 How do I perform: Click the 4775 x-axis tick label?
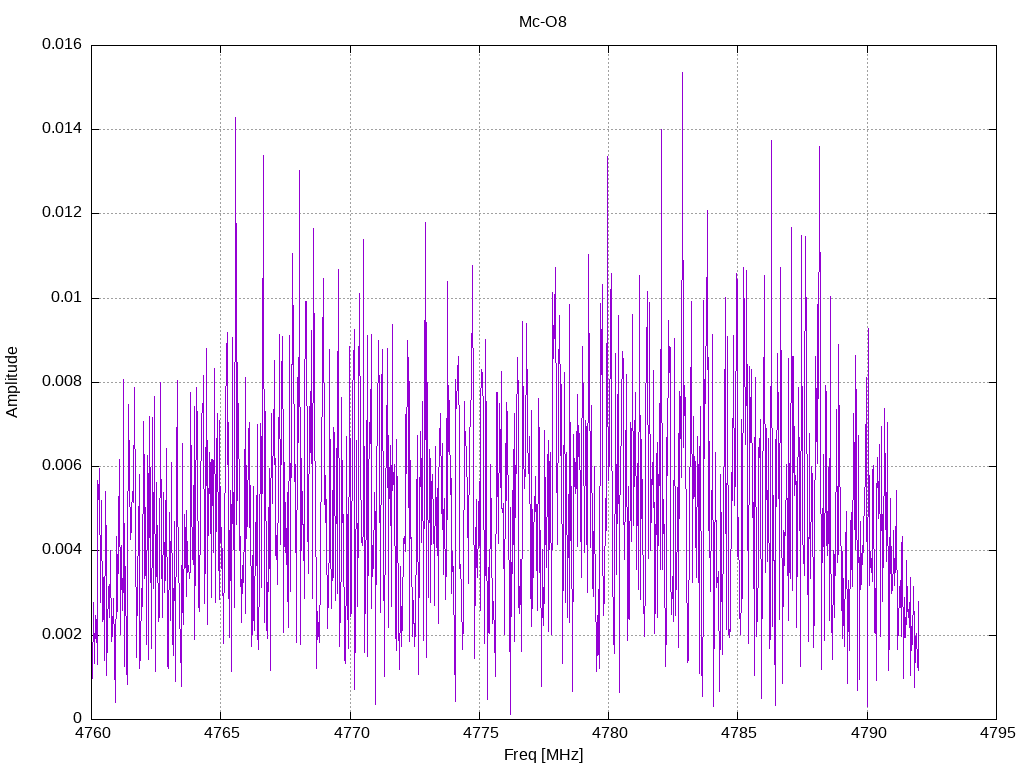(480, 733)
